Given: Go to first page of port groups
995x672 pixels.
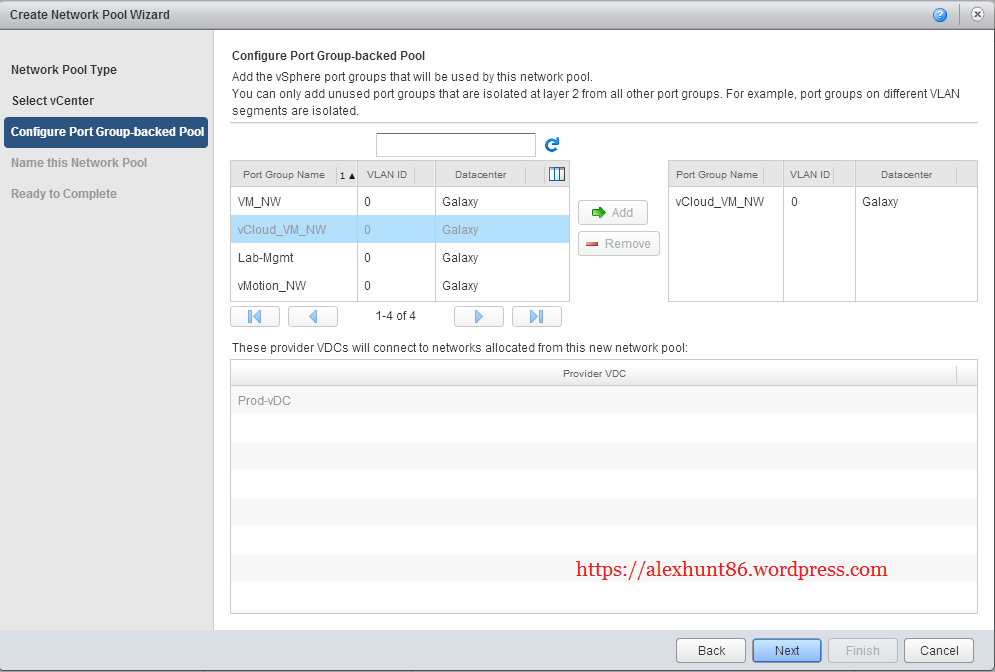Looking at the screenshot, I should (254, 316).
